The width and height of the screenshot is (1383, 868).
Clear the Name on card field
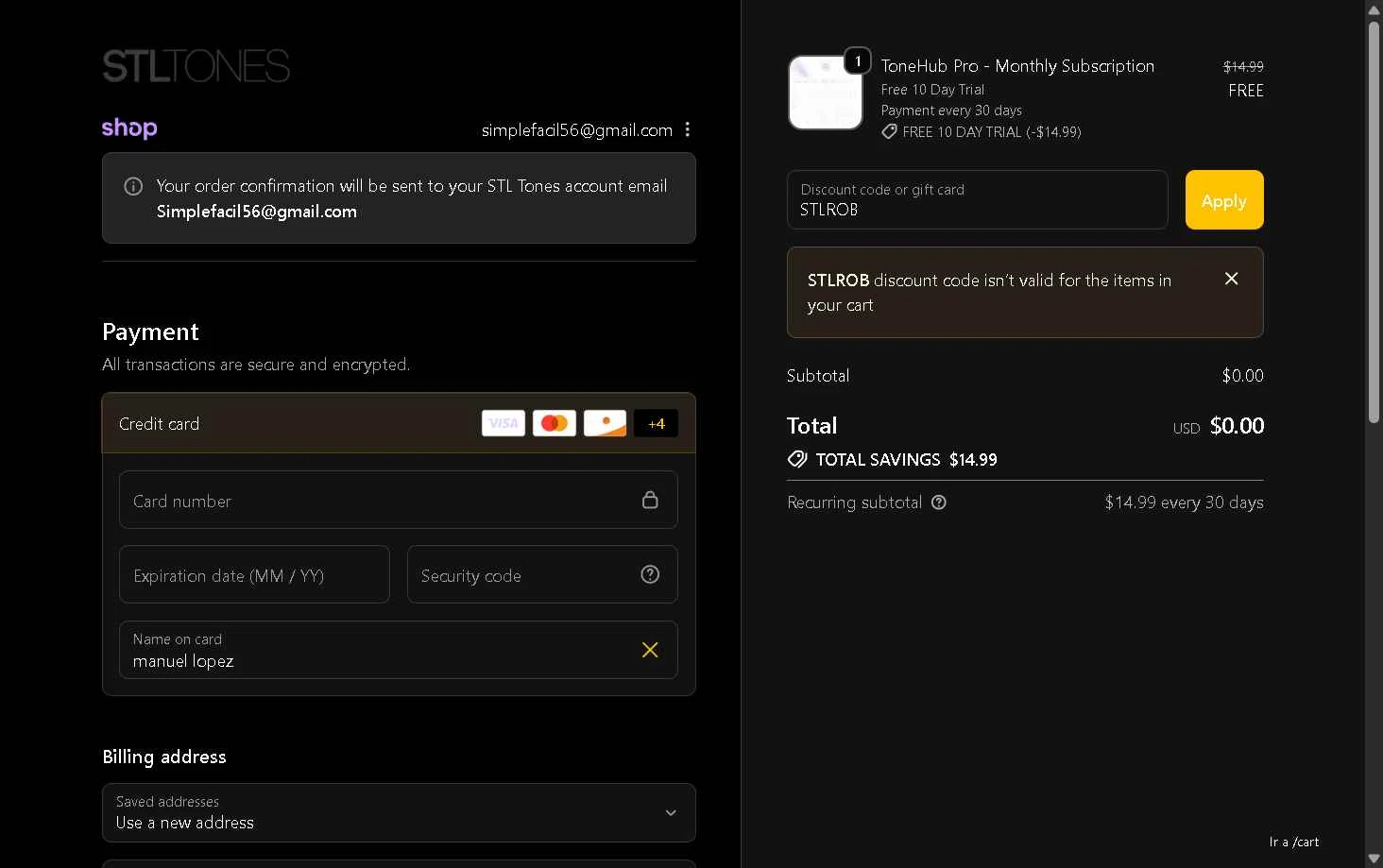tap(650, 650)
